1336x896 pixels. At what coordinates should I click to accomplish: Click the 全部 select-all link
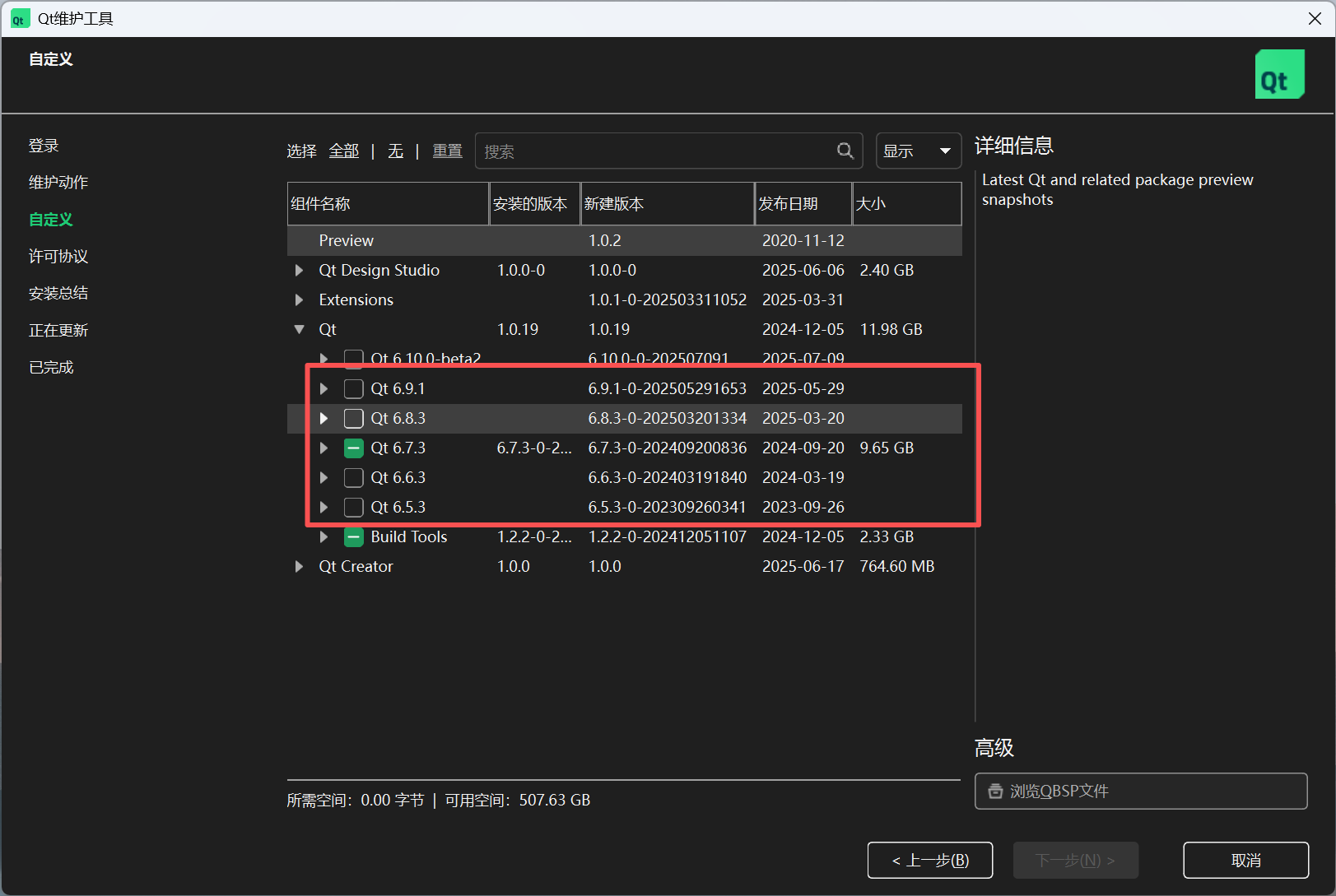(344, 151)
